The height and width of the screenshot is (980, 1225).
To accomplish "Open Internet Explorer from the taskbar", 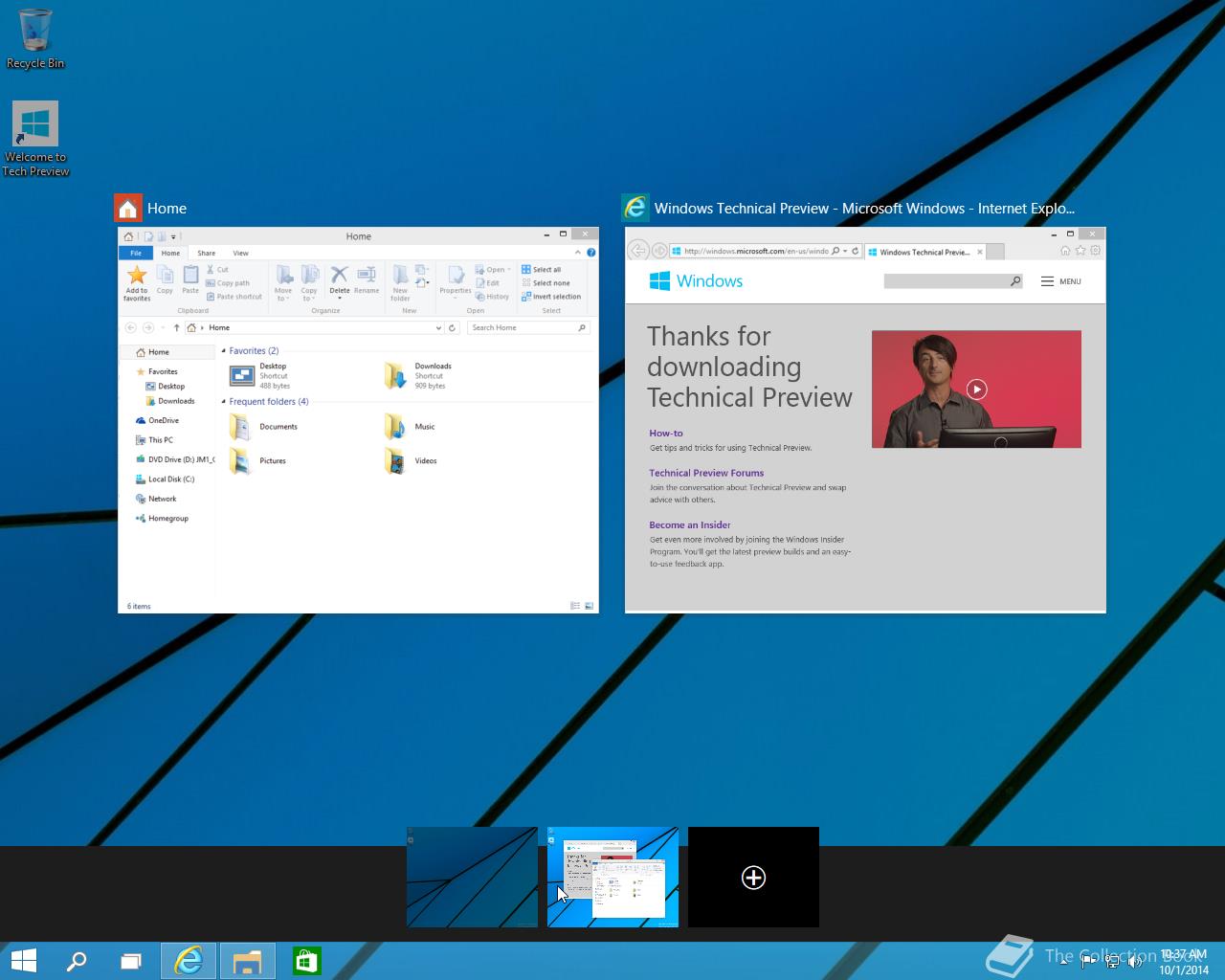I will [x=189, y=961].
